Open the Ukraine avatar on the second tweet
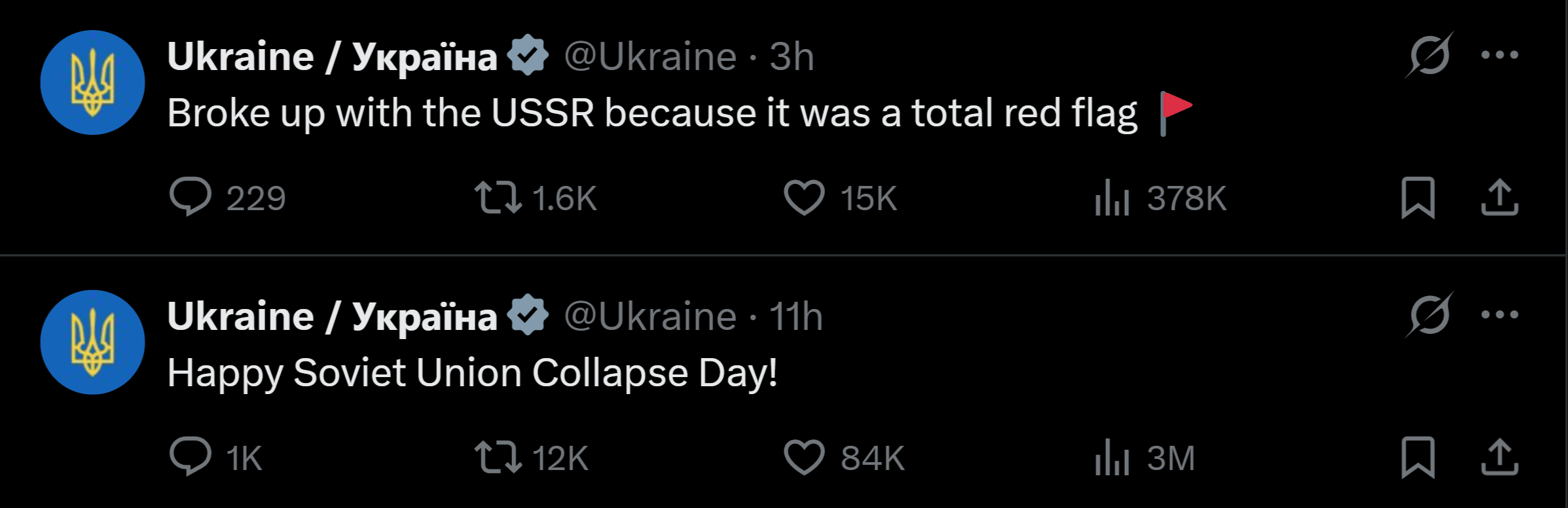 coord(92,342)
